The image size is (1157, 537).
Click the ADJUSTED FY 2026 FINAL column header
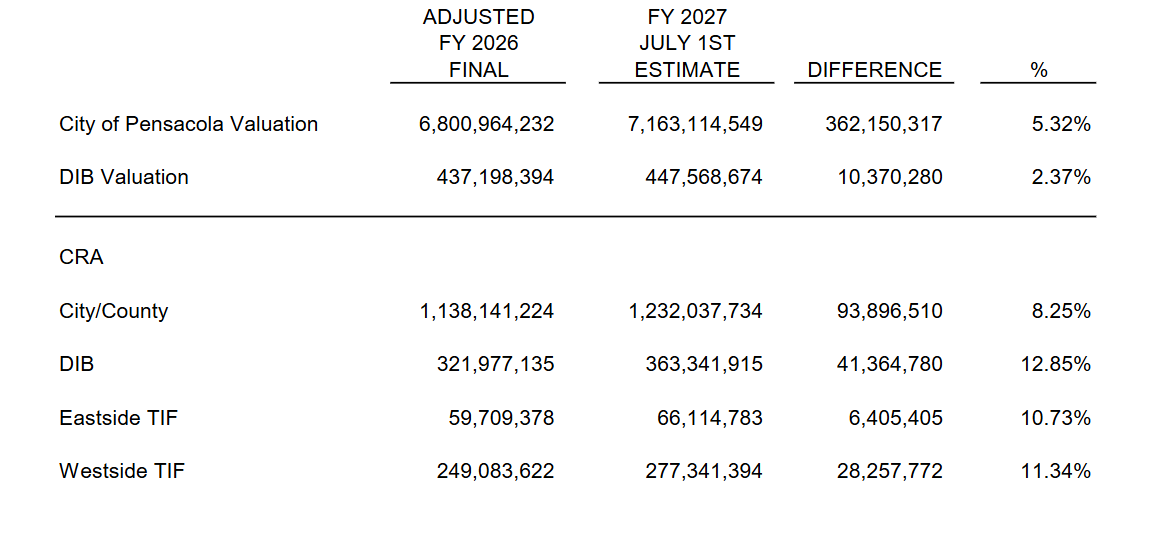tap(478, 44)
